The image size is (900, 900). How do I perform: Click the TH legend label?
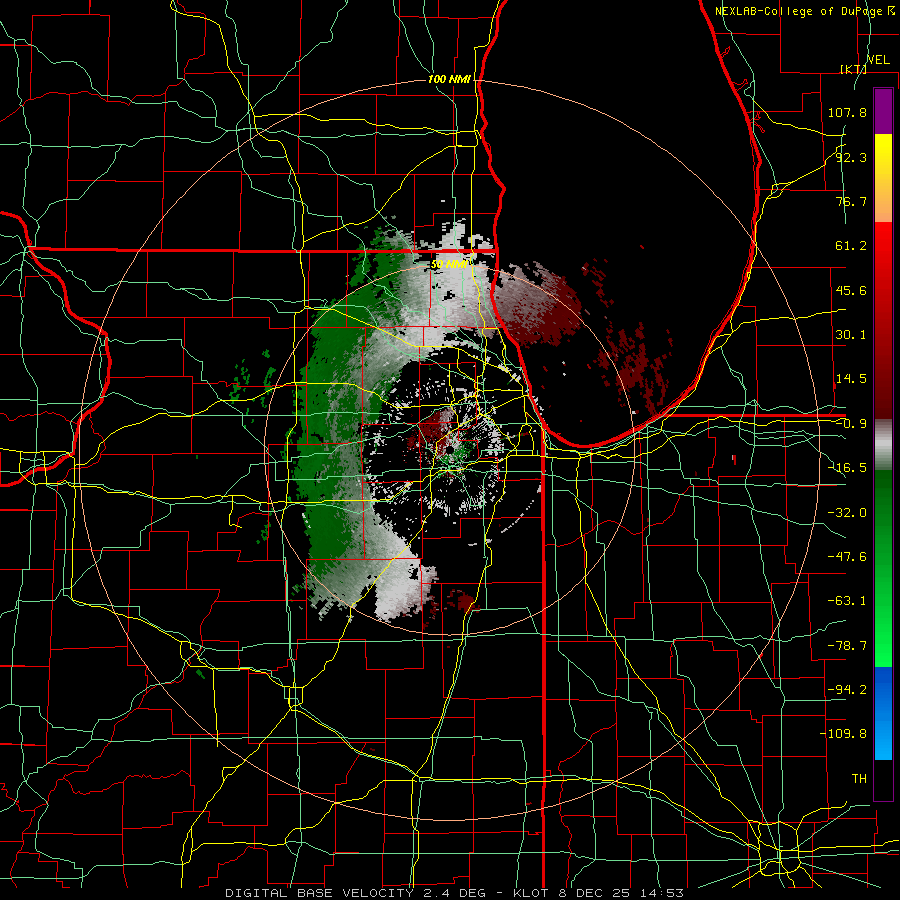859,778
